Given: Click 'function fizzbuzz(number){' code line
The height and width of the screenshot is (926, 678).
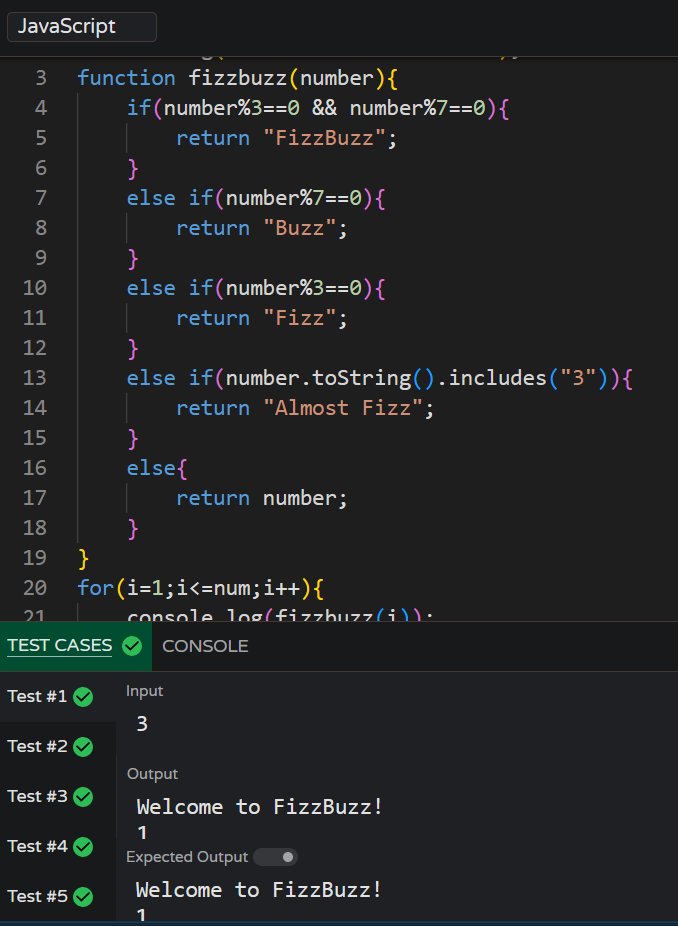Looking at the screenshot, I should point(238,78).
